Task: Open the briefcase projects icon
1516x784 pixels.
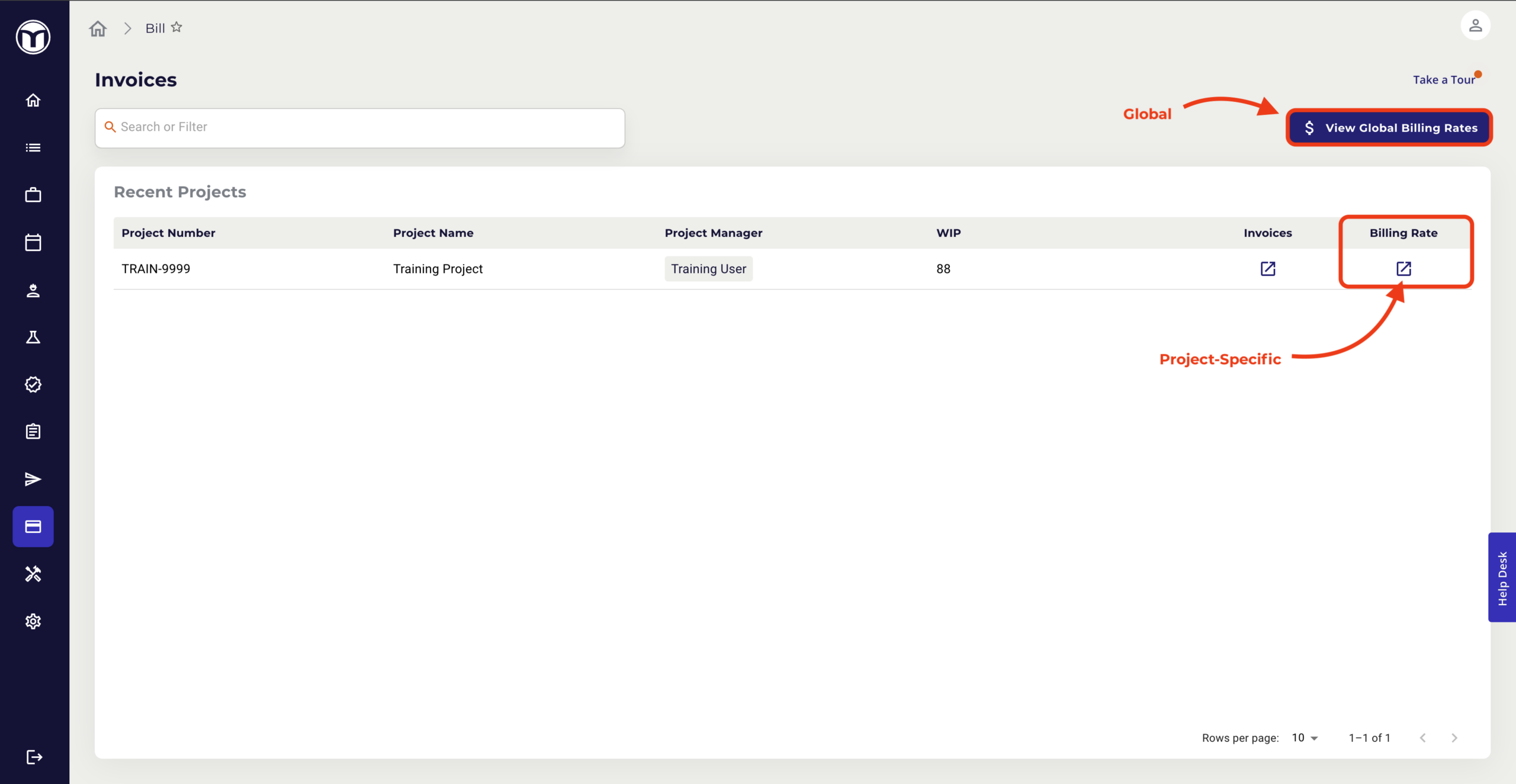Action: click(33, 195)
